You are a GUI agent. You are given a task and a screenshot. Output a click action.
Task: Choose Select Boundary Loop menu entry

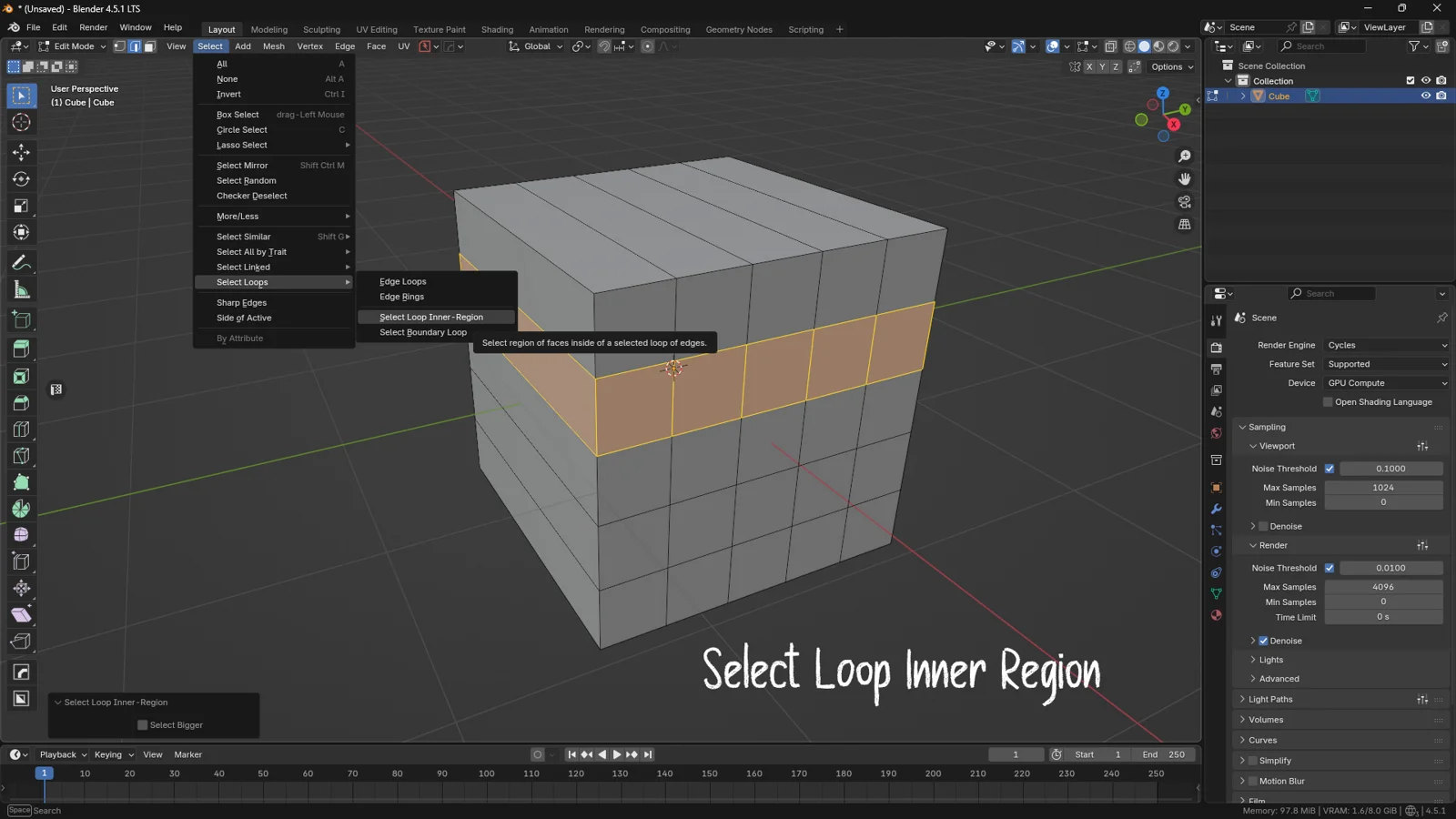[436, 332]
